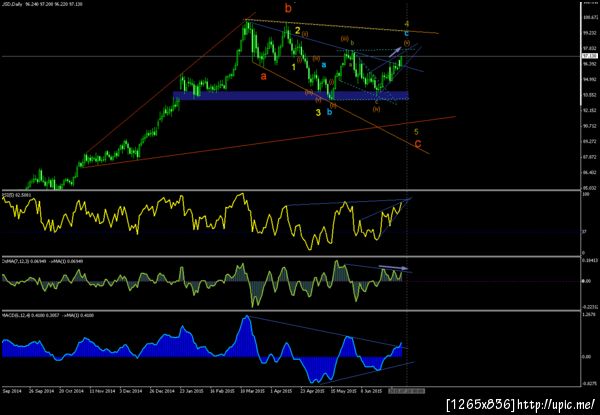Click the yellow '3' wave label
This screenshot has height=415, width=600.
(x=318, y=112)
